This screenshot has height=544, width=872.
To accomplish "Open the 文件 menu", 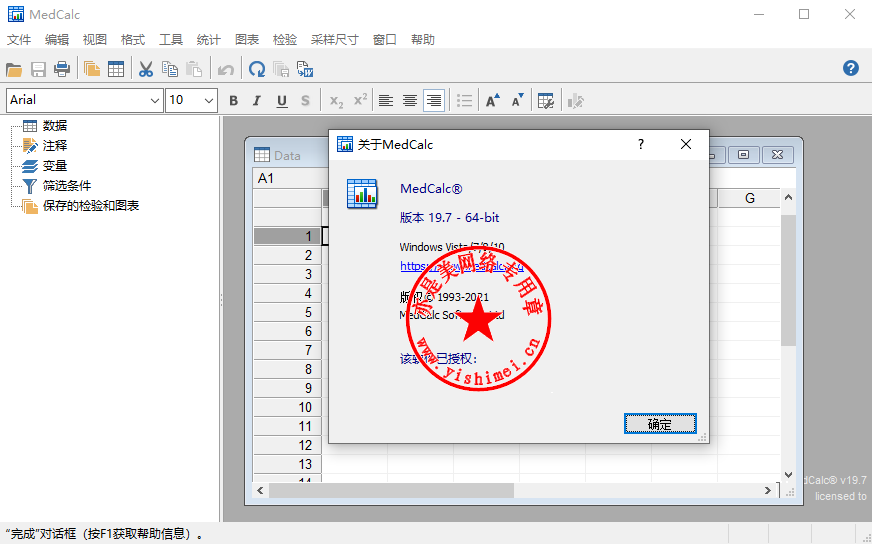I will coord(19,39).
